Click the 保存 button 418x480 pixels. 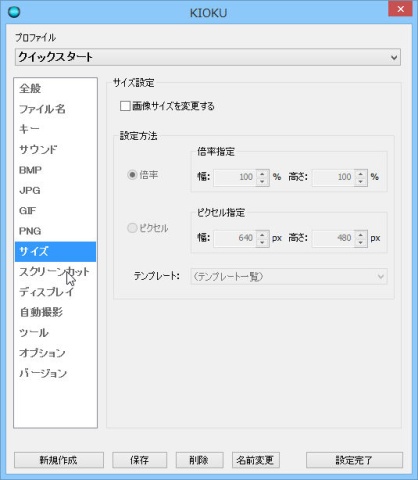(x=139, y=460)
